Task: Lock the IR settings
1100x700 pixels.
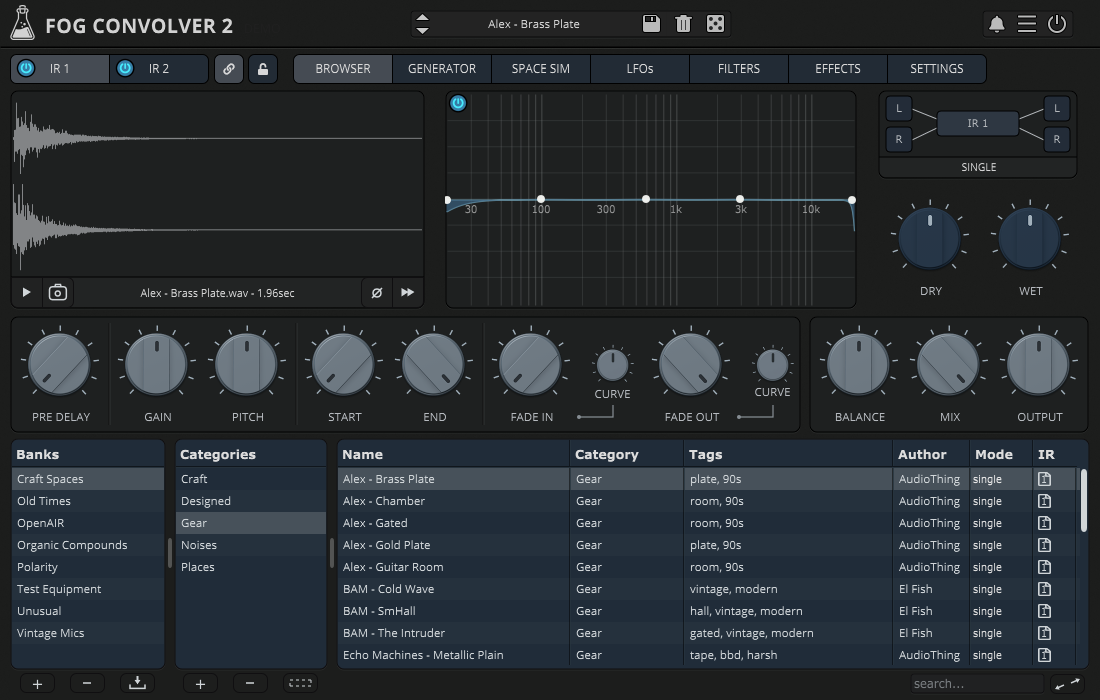Action: pos(262,68)
